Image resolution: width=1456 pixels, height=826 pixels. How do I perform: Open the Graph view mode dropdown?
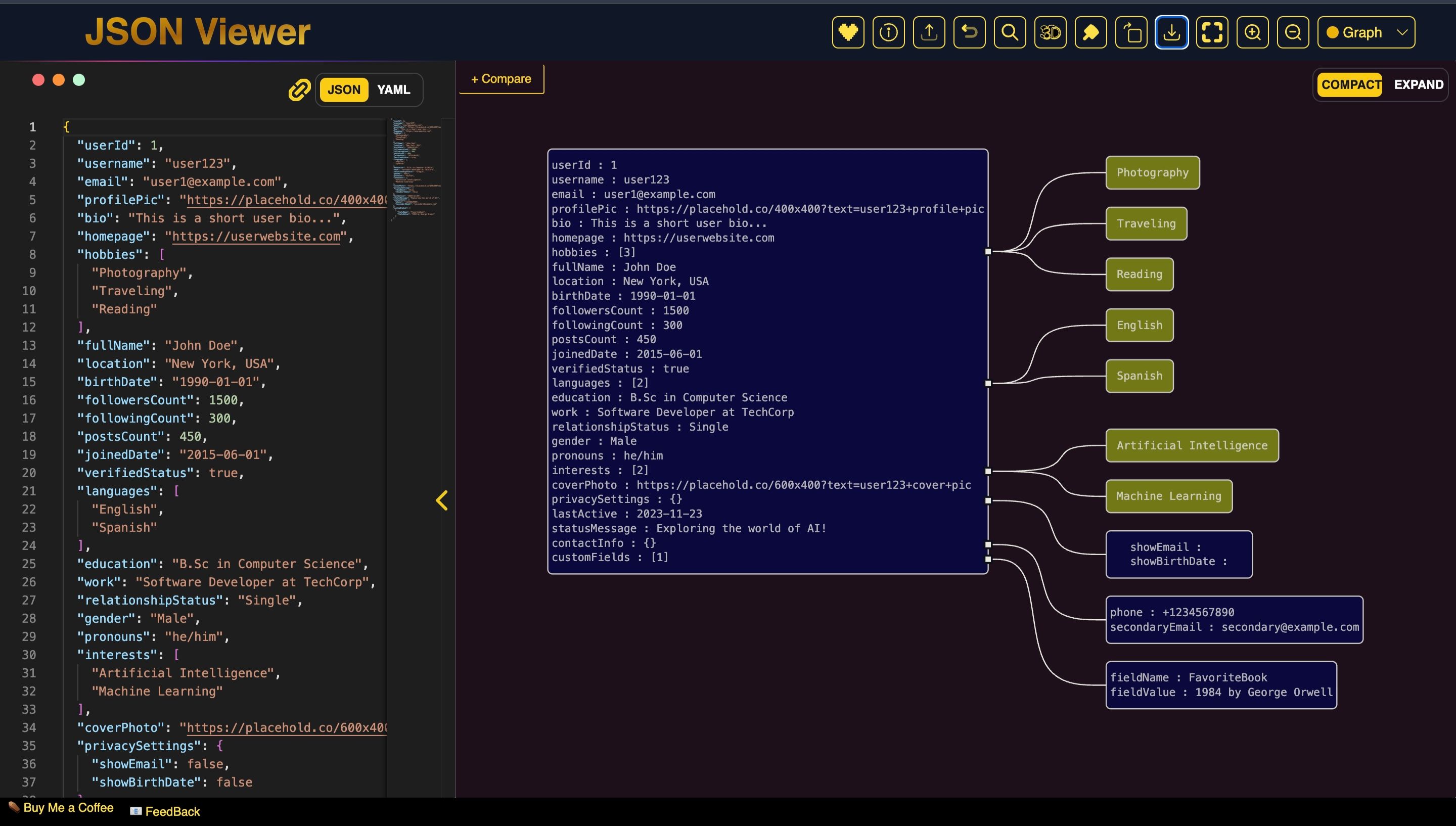[x=1366, y=32]
